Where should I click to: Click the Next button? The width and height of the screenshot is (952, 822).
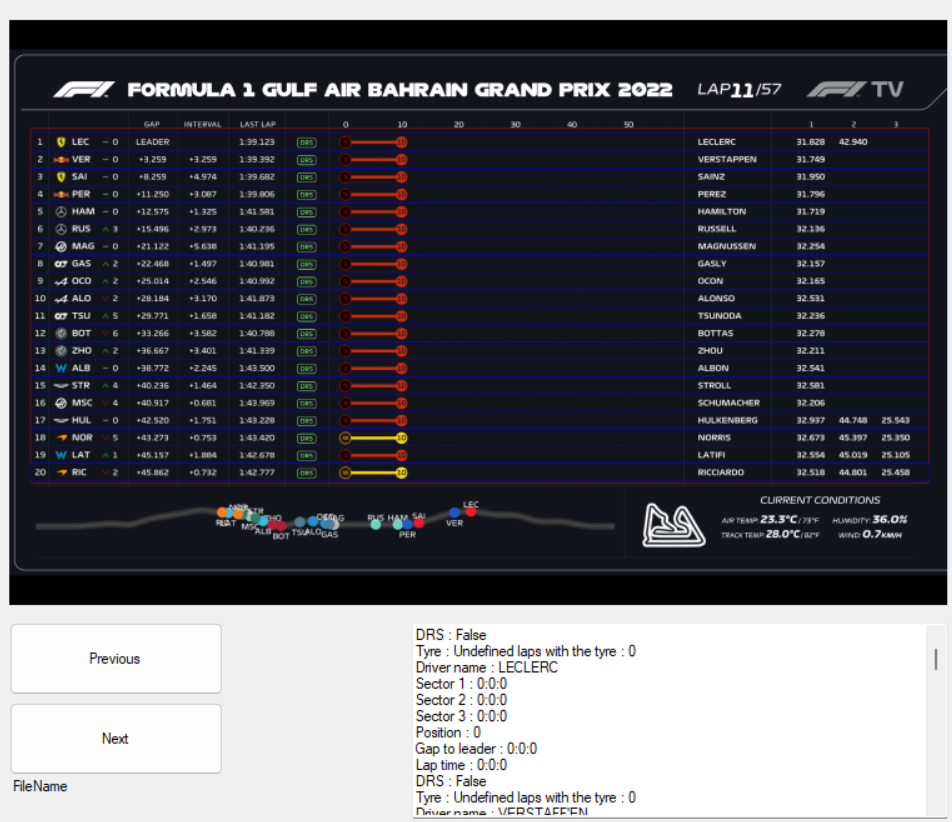(115, 739)
